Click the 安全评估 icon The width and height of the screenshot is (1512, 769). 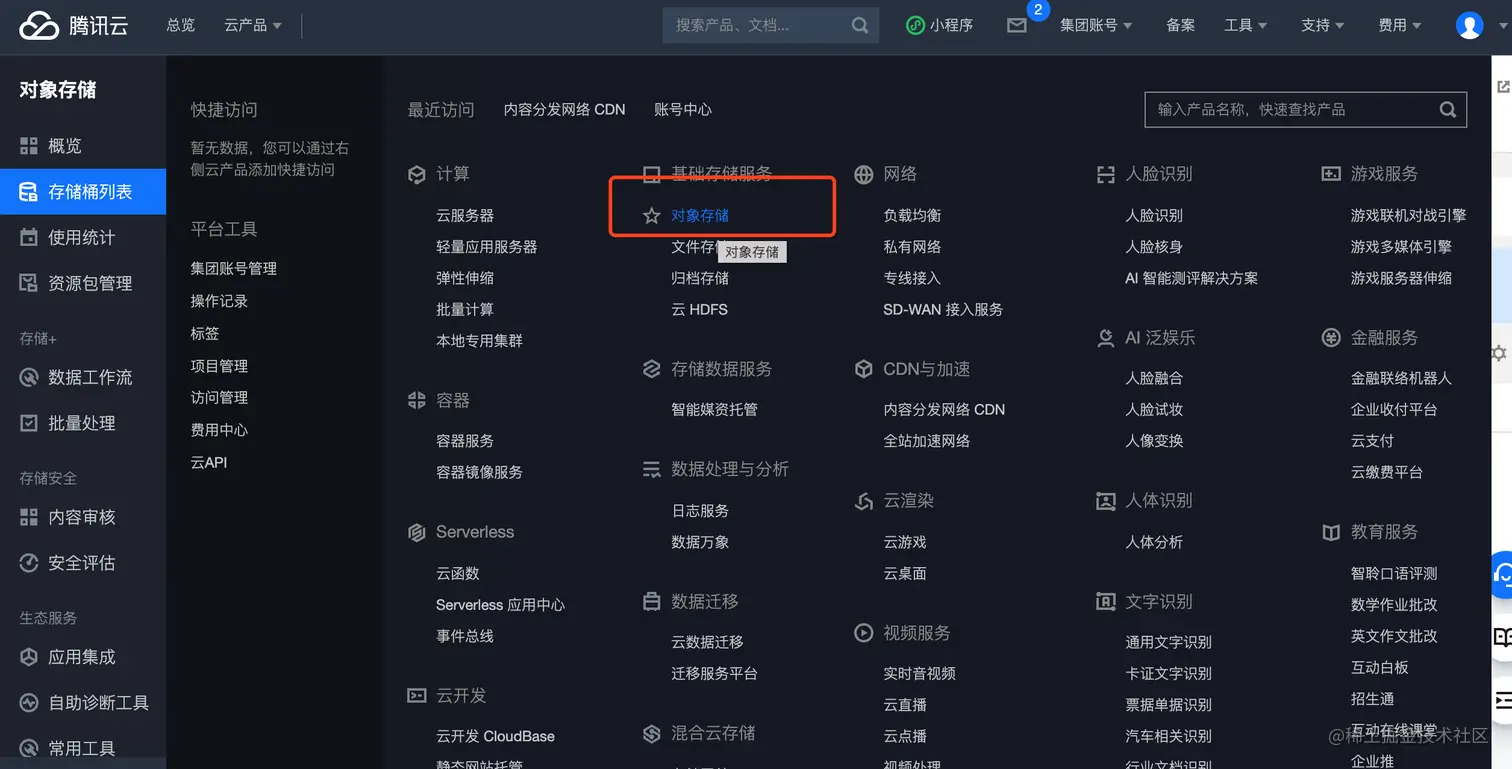(29, 563)
